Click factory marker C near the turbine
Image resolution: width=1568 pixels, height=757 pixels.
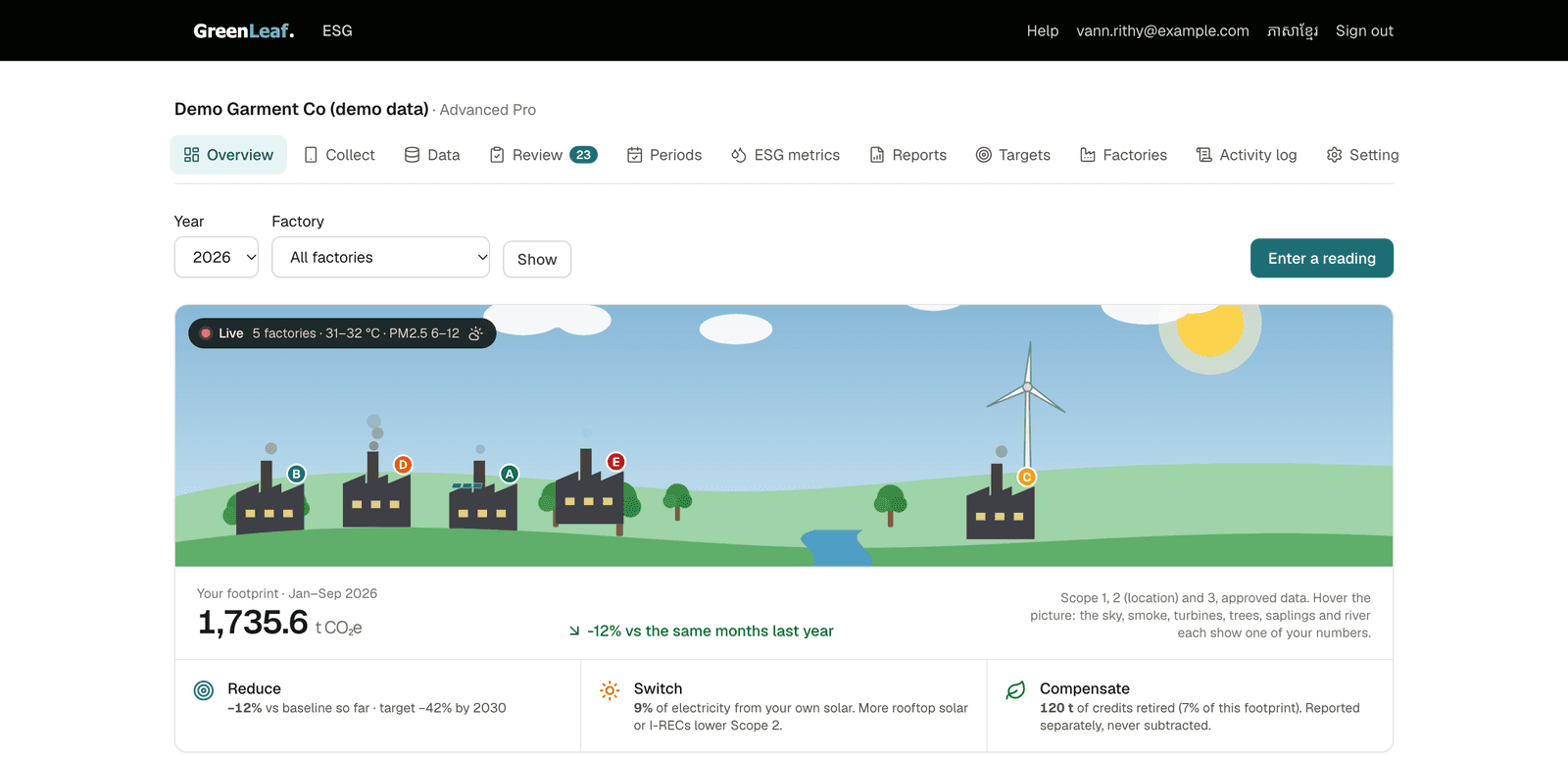[1027, 478]
